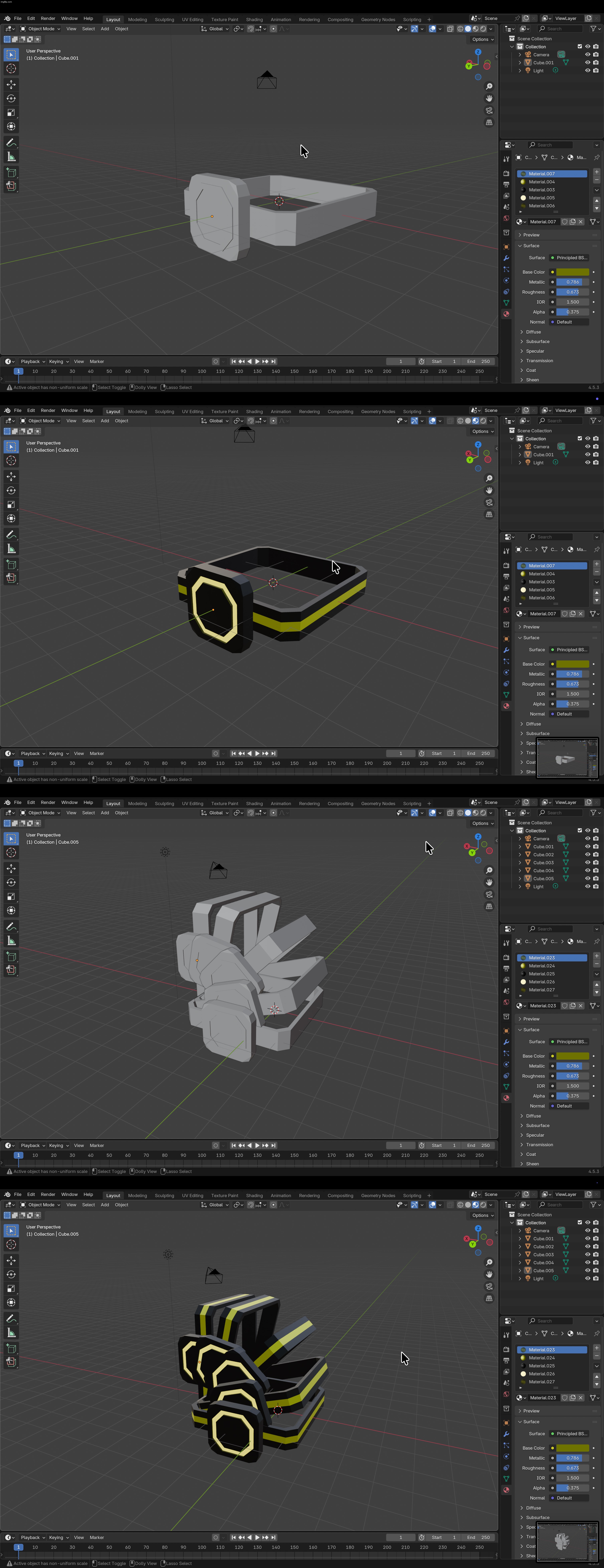604x1568 pixels.
Task: Select the Add Cube tool in the bottom screenshot
Action: (11, 1348)
